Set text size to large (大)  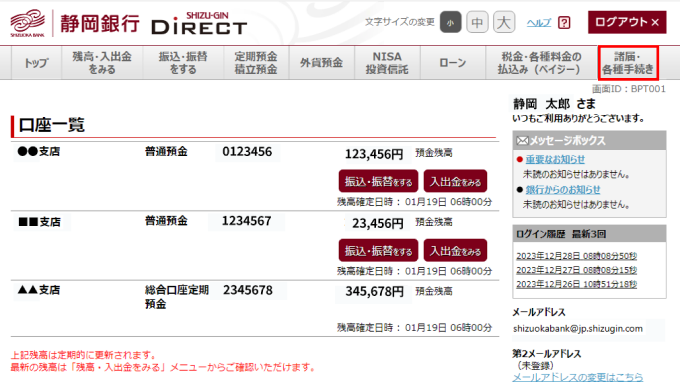point(504,22)
